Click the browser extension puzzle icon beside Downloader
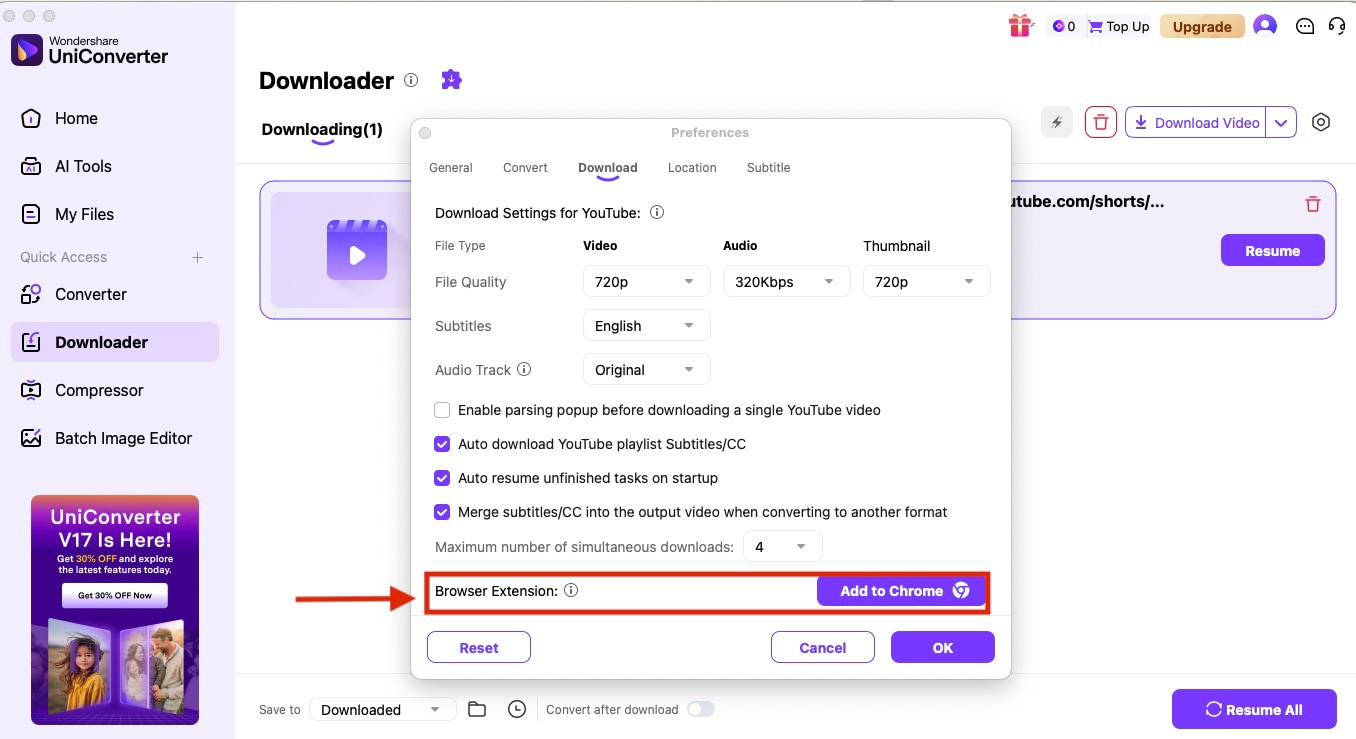Viewport: 1356px width, 739px height. [x=451, y=79]
